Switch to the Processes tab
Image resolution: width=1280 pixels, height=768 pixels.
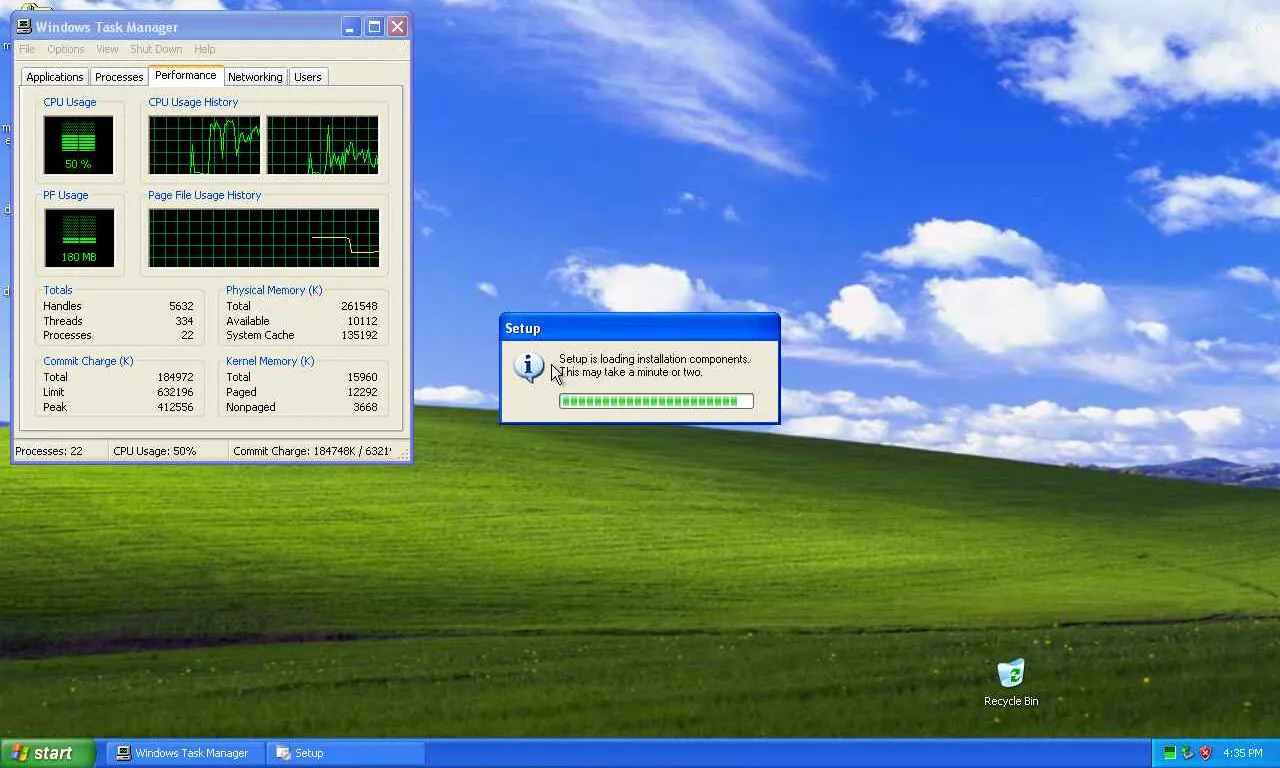pyautogui.click(x=119, y=77)
